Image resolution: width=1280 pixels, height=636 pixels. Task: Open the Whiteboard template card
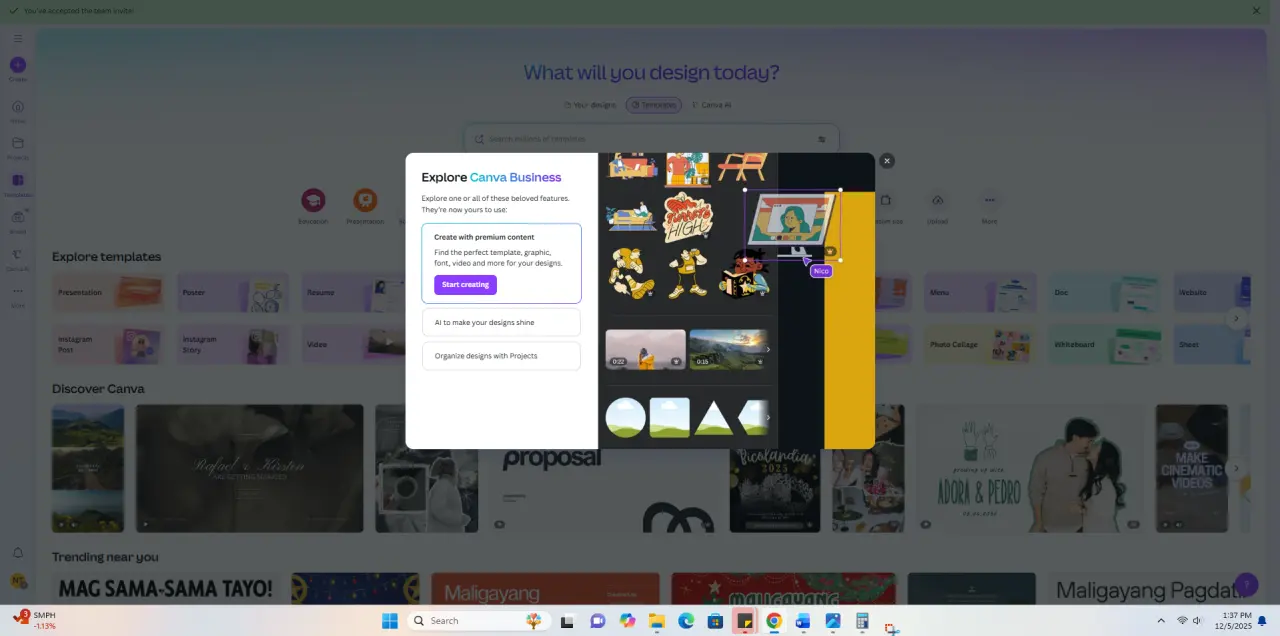pyautogui.click(x=1104, y=344)
